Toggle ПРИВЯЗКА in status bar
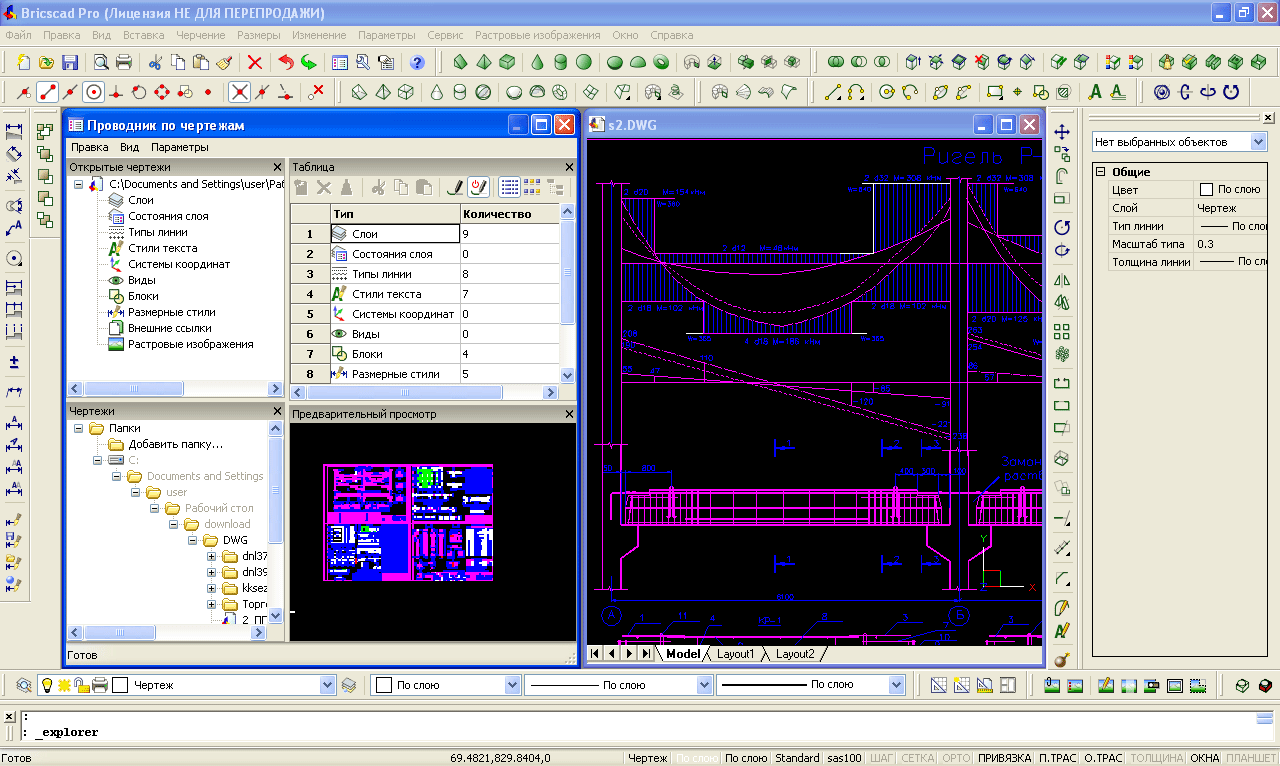 point(1004,758)
